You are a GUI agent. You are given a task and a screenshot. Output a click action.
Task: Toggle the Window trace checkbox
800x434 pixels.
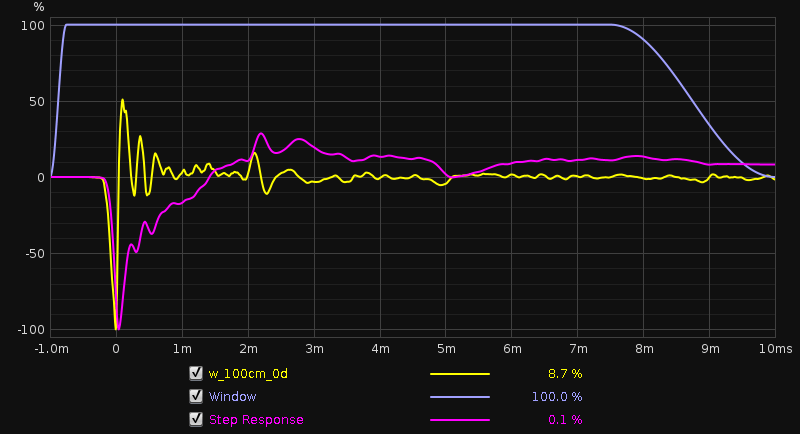(x=196, y=396)
